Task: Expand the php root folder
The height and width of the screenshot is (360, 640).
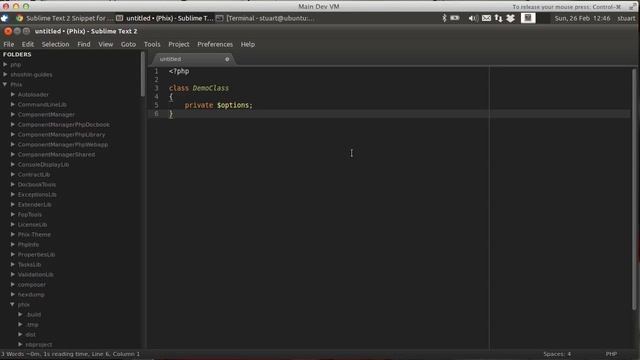Action: 5,64
